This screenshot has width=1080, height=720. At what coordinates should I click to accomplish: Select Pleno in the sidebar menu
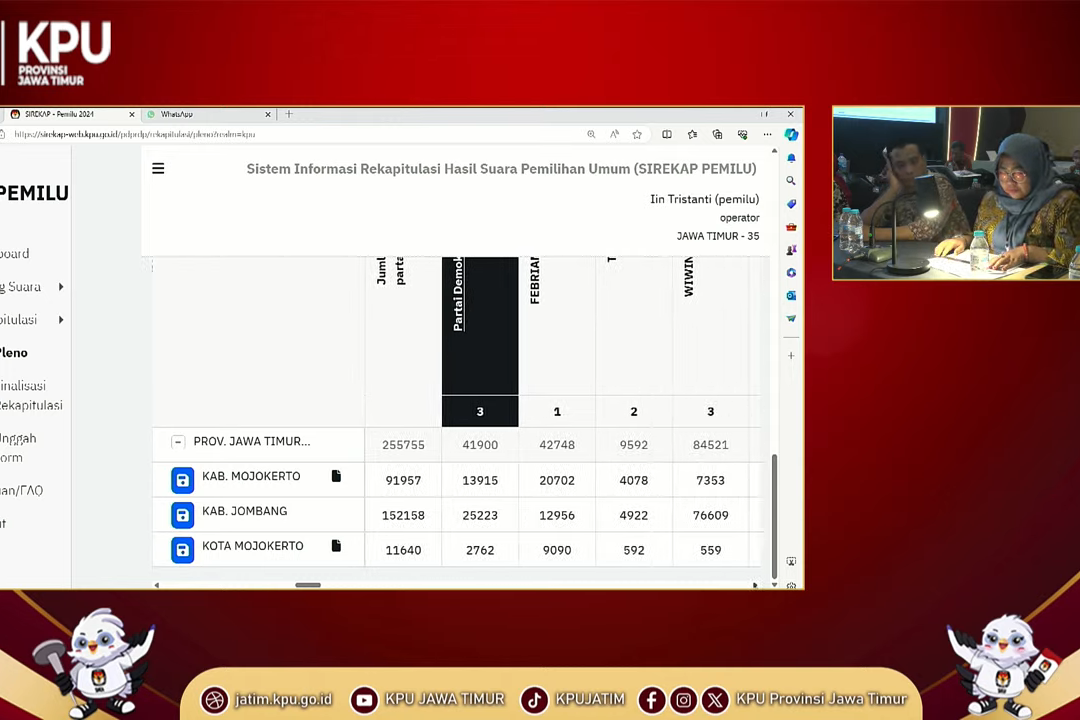(14, 353)
